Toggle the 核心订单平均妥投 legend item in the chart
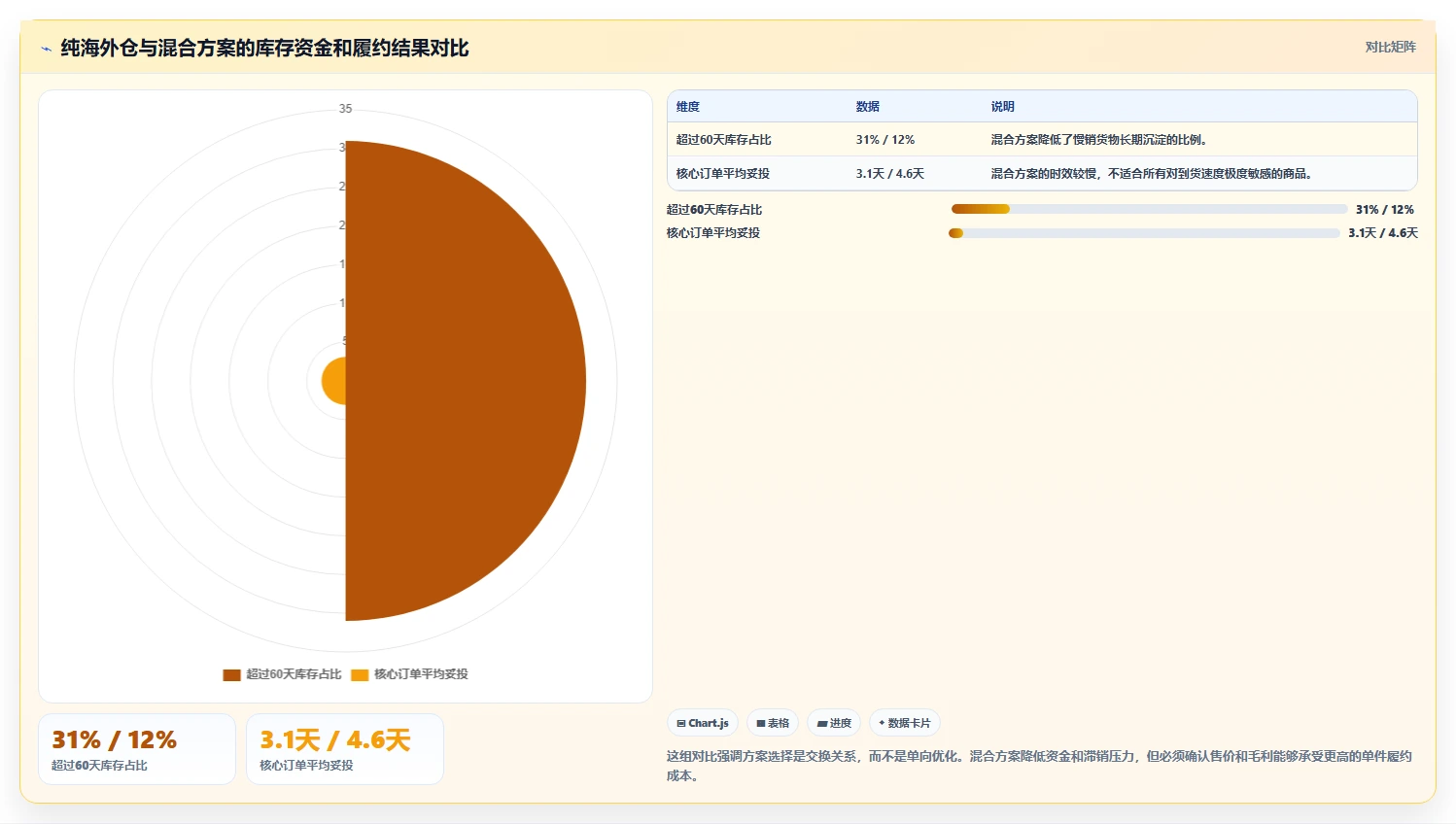This screenshot has height=824, width=1456. click(410, 674)
